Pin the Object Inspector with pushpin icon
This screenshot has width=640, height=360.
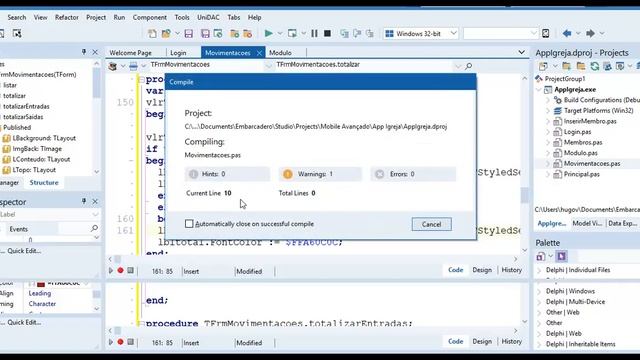(84, 201)
